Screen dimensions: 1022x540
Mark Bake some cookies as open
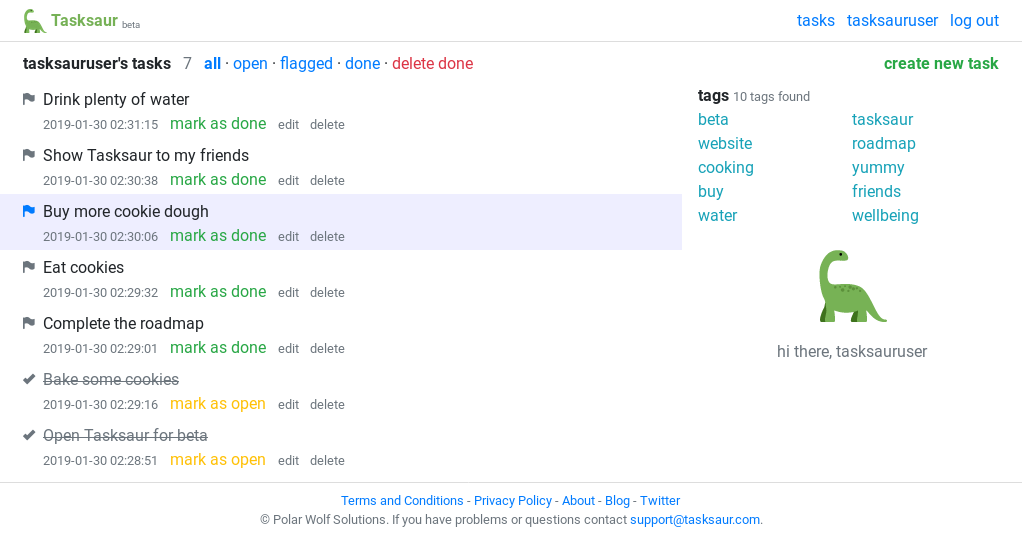218,404
